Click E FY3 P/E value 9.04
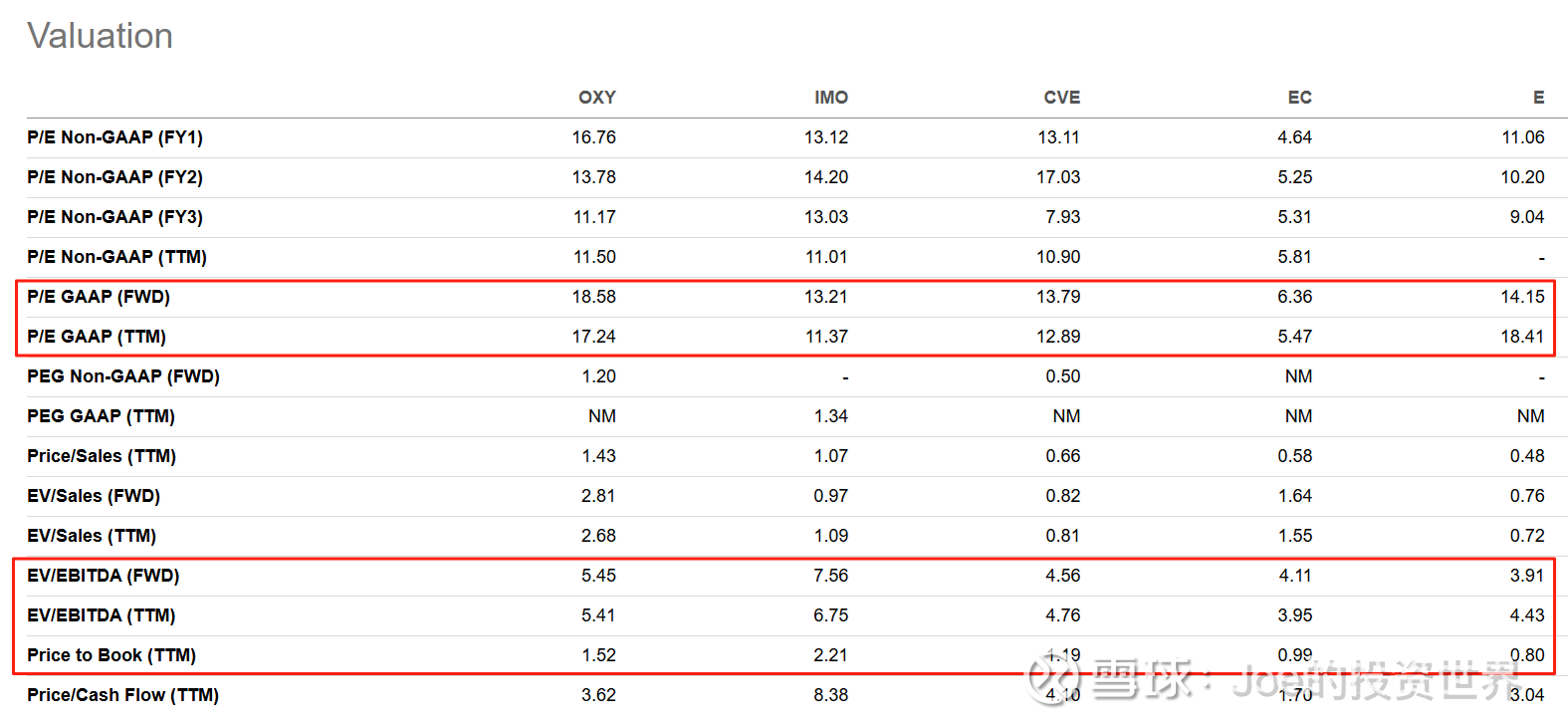1568x728 pixels. pyautogui.click(x=1527, y=217)
